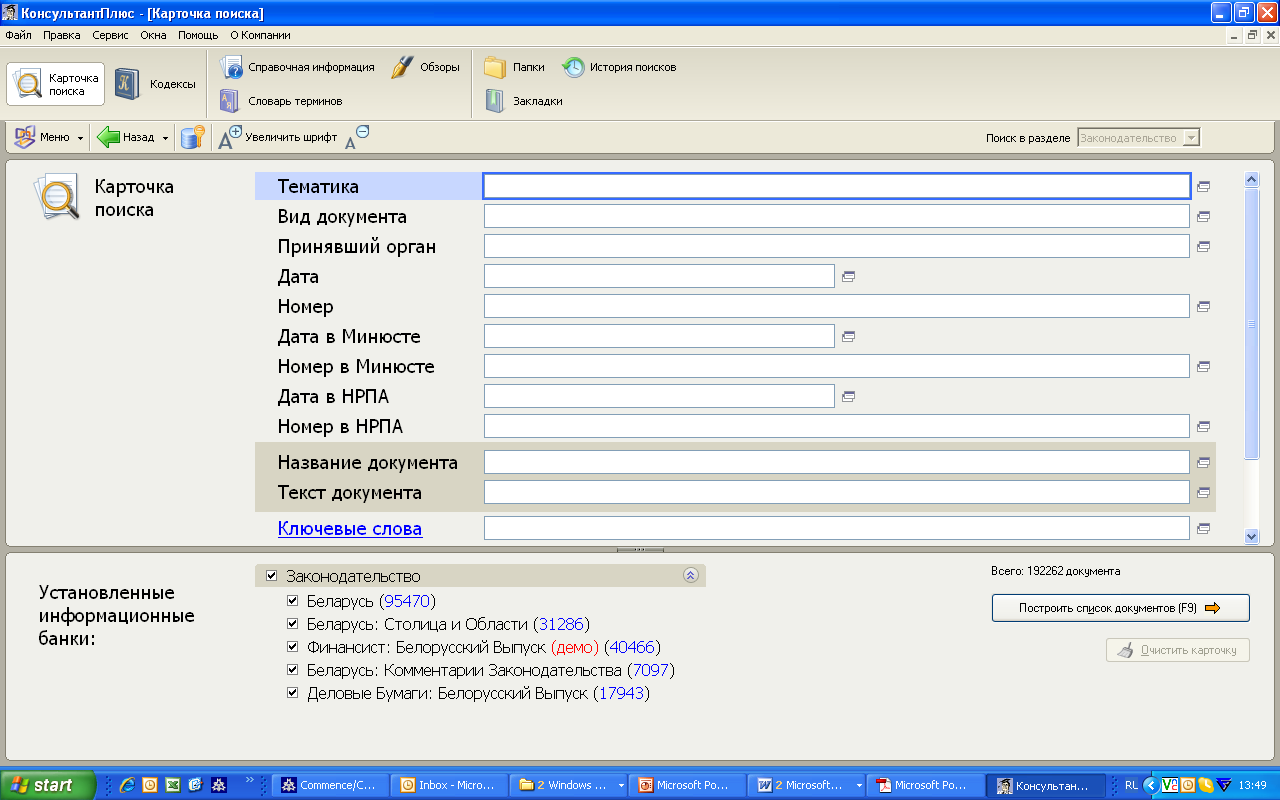Open the selection list icon for Номер
1280x800 pixels.
pyautogui.click(x=1204, y=306)
